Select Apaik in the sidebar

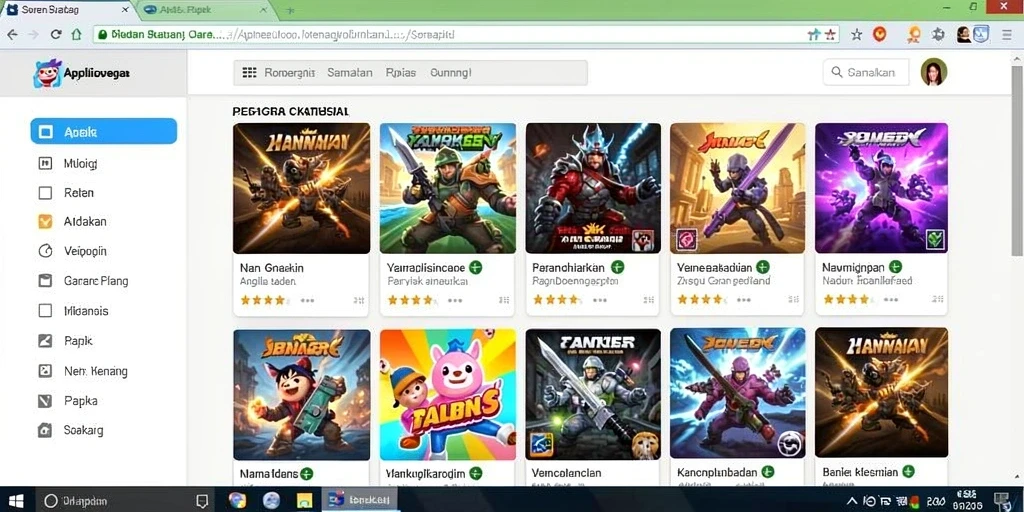click(104, 131)
